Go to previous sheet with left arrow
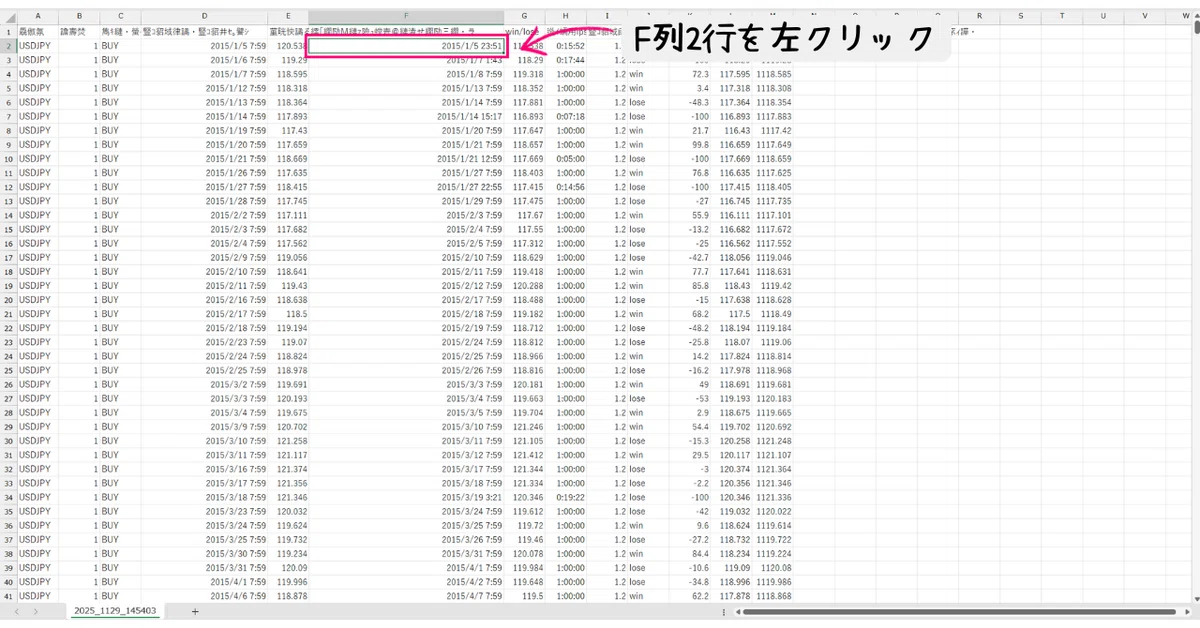 [16, 610]
